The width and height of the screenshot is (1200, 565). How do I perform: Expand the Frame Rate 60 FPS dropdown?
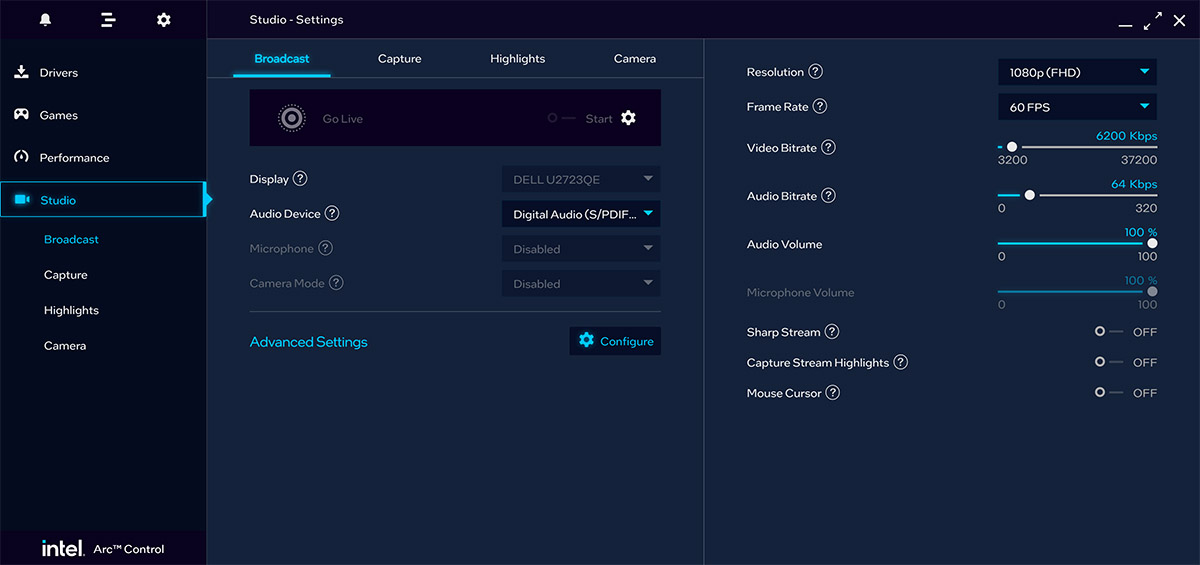(1077, 107)
